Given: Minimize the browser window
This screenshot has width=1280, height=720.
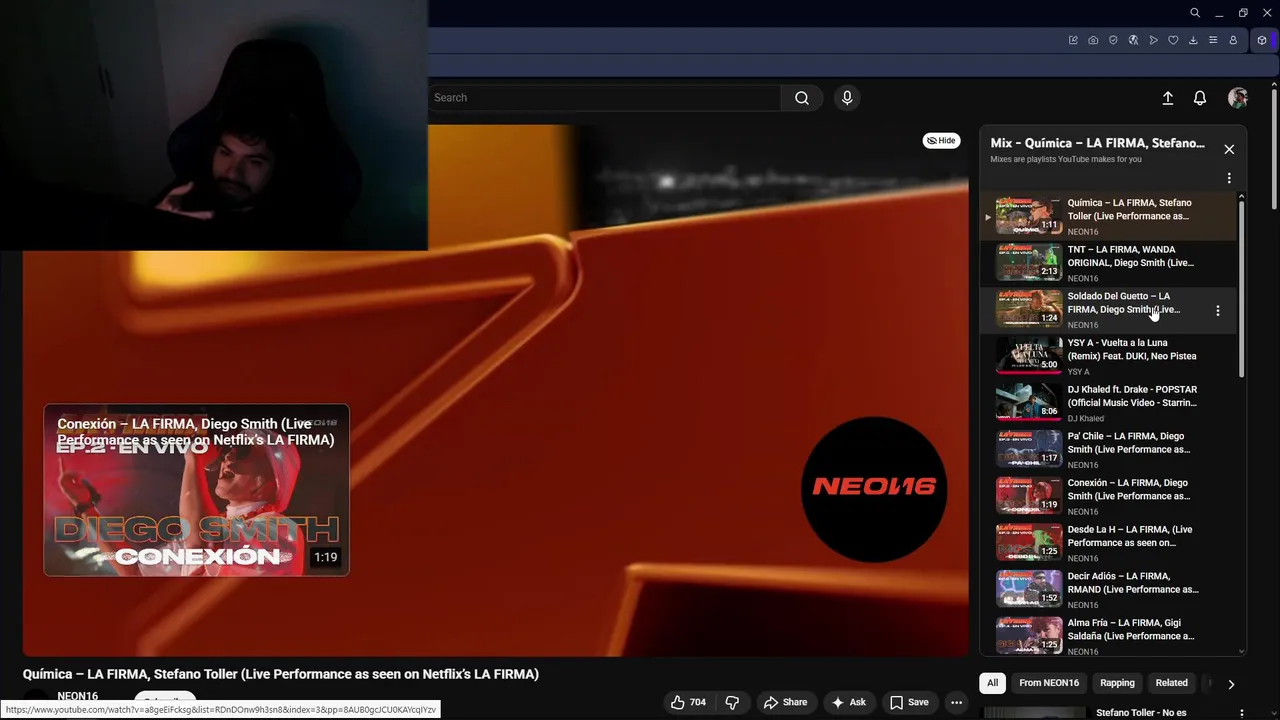Looking at the screenshot, I should 1219,13.
